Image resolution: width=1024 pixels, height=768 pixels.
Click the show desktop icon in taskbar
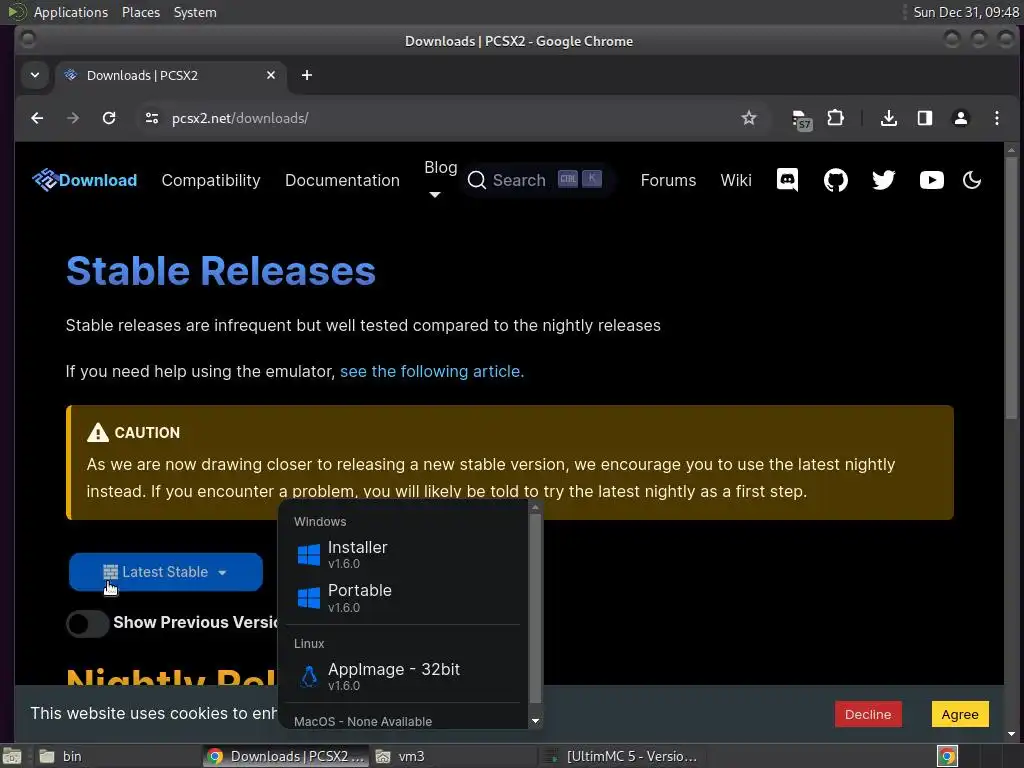12,756
